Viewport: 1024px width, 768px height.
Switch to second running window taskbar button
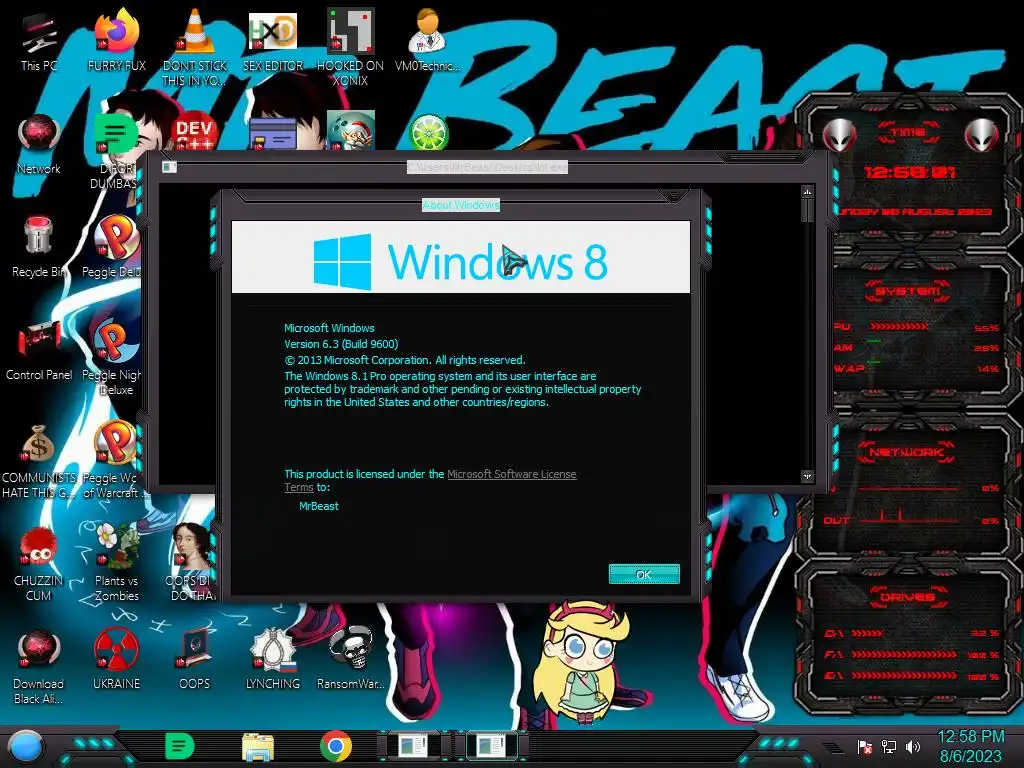[490, 746]
